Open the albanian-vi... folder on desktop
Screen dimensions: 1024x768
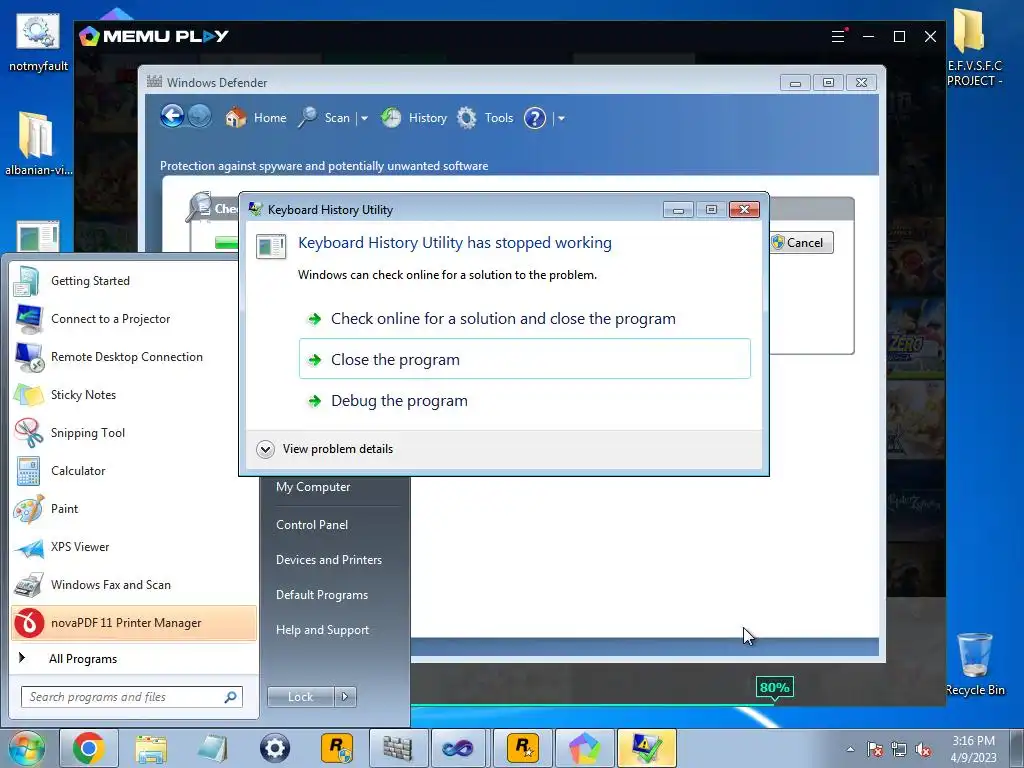tap(38, 144)
